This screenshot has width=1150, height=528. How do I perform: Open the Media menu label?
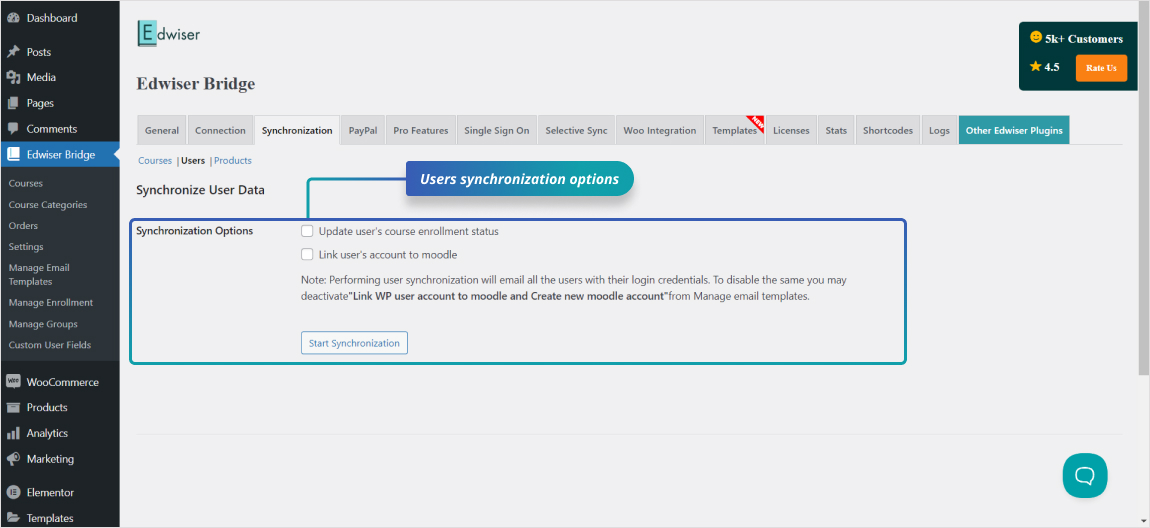[x=41, y=77]
